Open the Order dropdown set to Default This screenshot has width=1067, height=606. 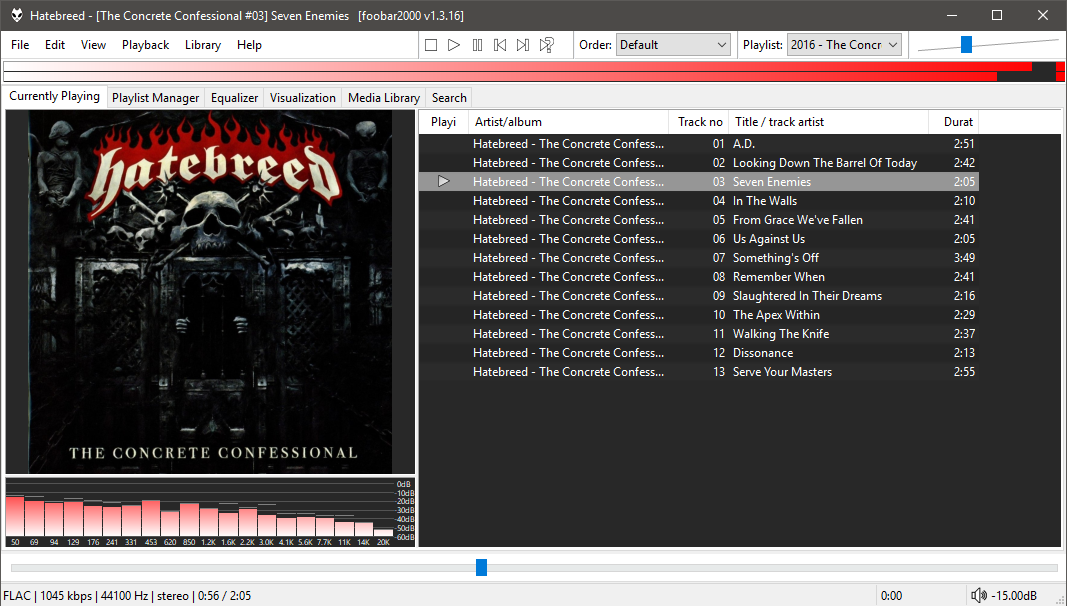(673, 45)
